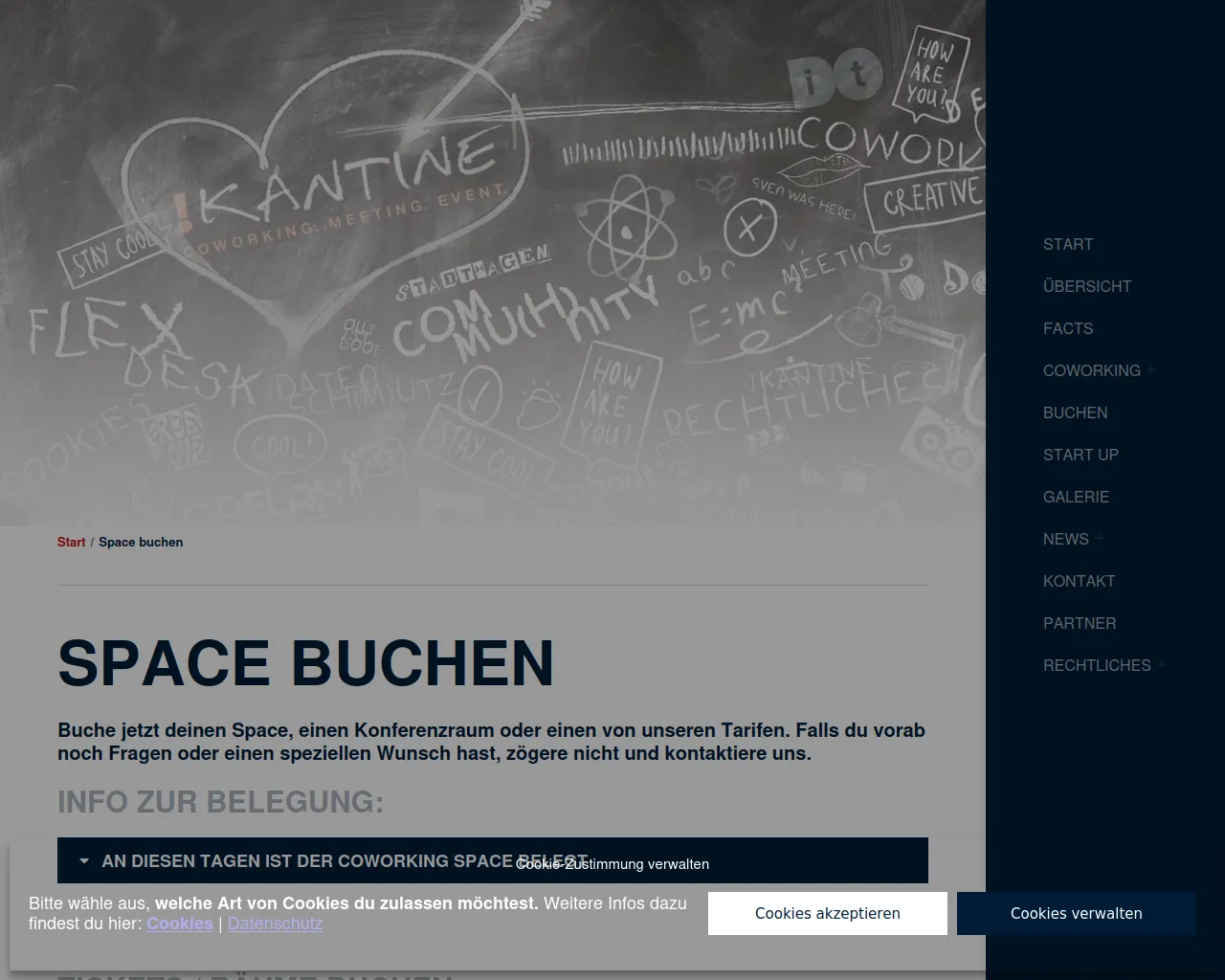
Task: Expand the Rechtliches submenu plus icon
Action: (x=1162, y=665)
